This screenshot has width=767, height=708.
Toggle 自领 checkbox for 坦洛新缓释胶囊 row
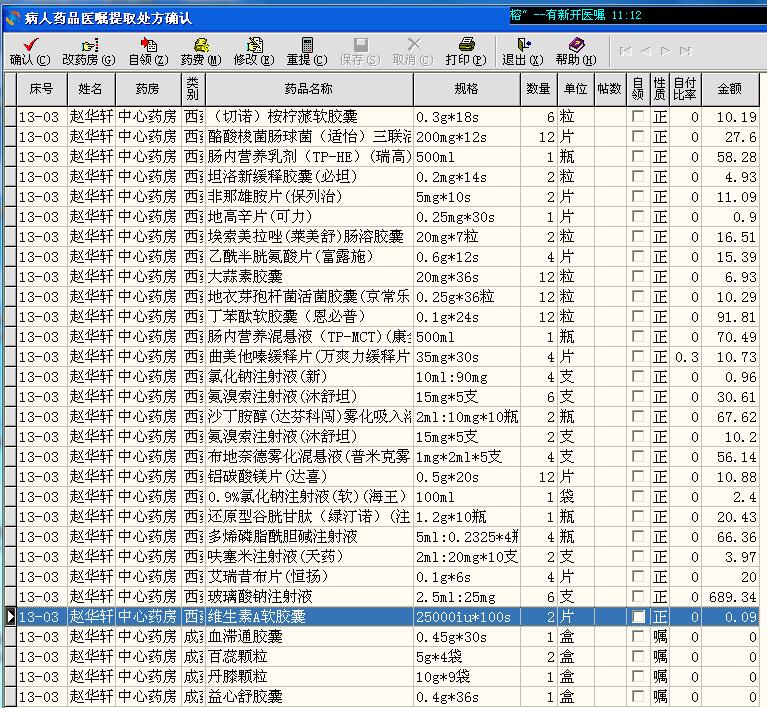tap(638, 176)
